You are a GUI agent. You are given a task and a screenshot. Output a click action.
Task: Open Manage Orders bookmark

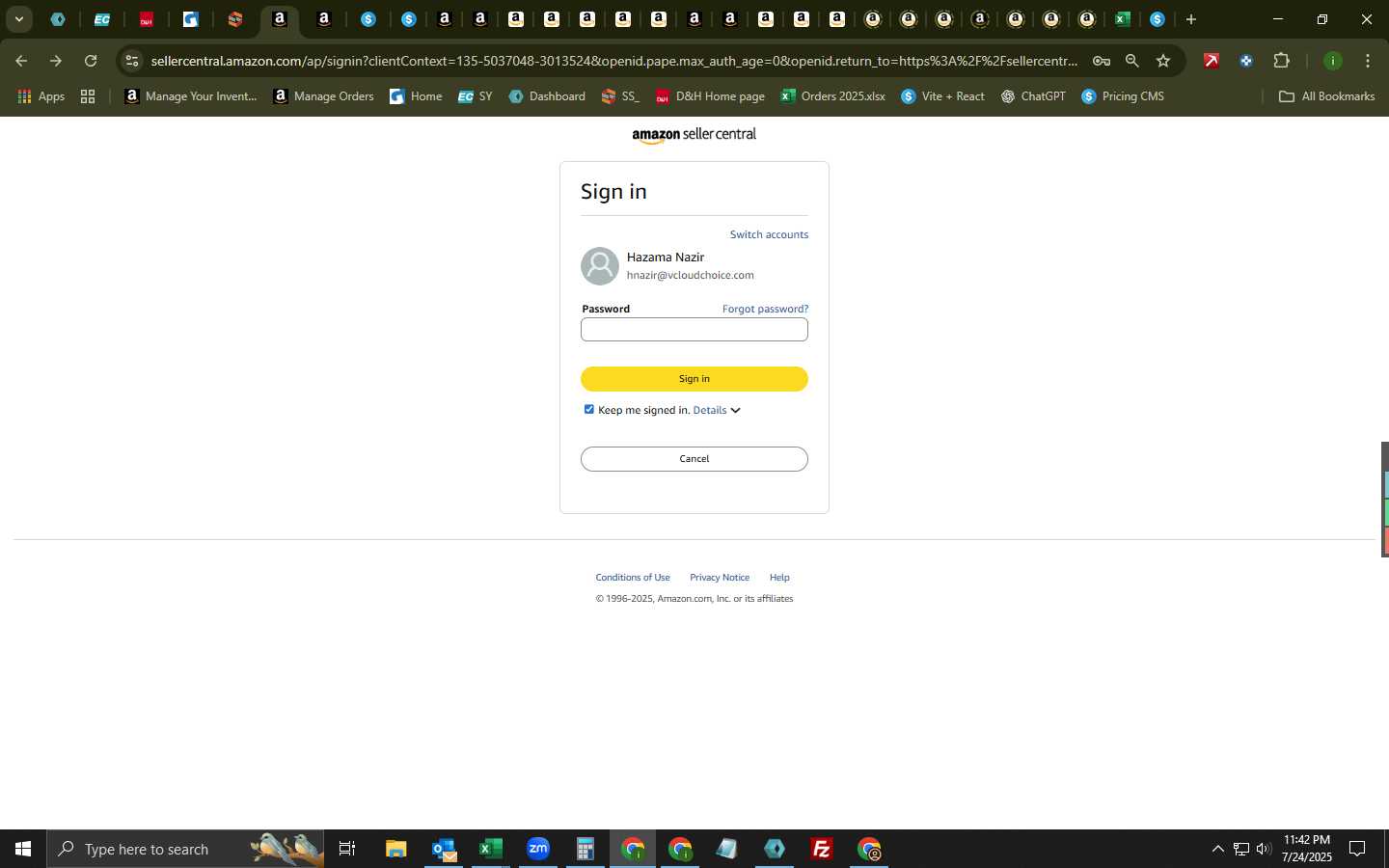(x=323, y=96)
